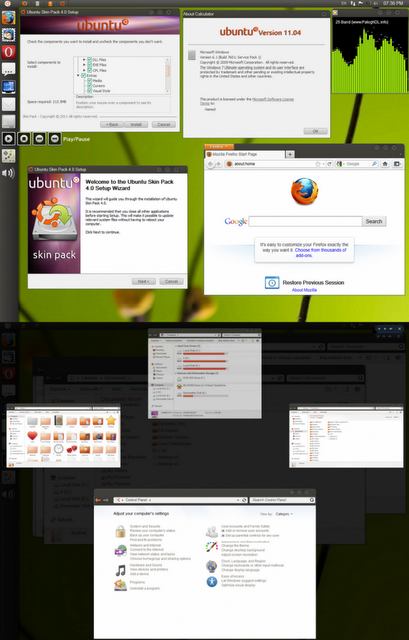Open the Microsoft Software License Terms link

[247, 101]
